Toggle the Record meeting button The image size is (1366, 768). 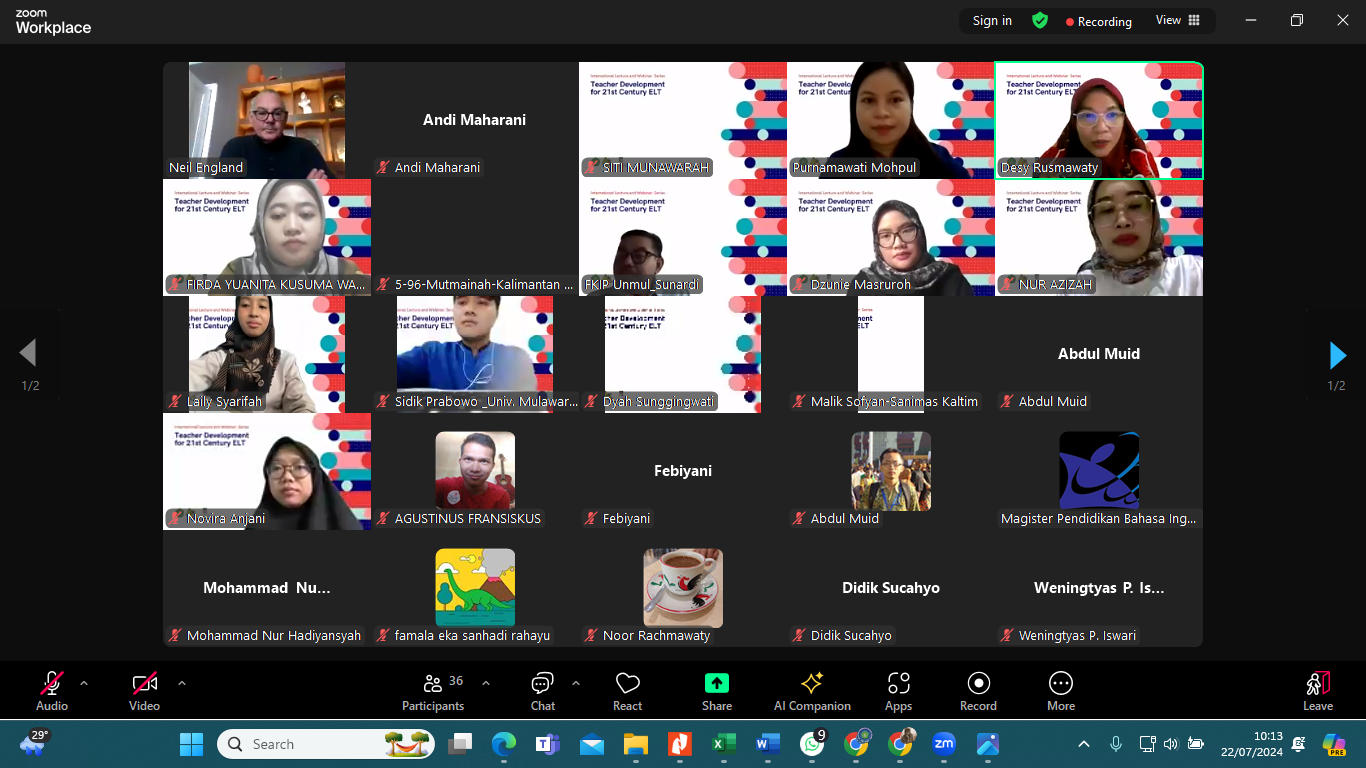[x=978, y=684]
